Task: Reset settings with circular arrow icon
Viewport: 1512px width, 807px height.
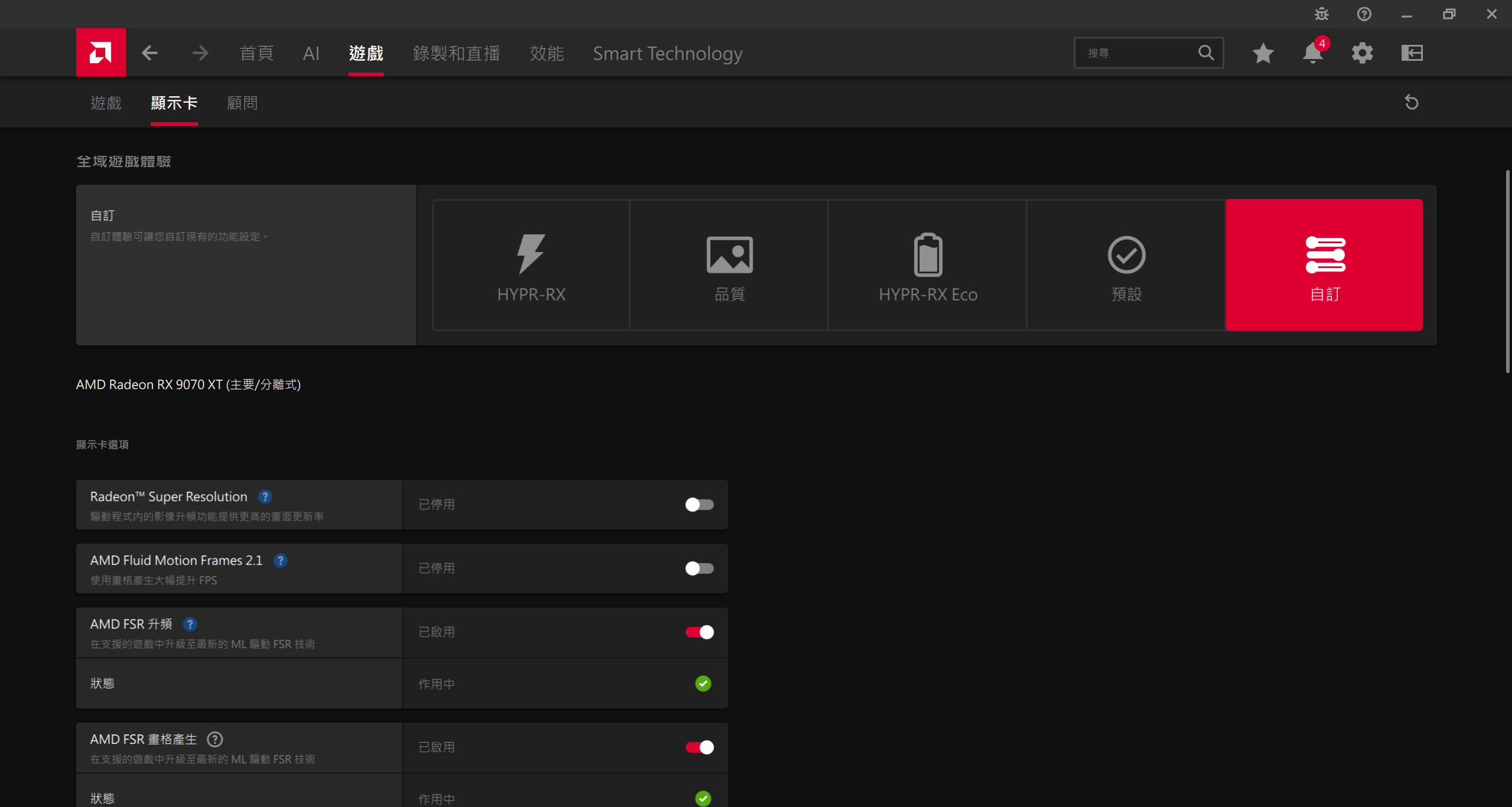Action: (x=1412, y=103)
